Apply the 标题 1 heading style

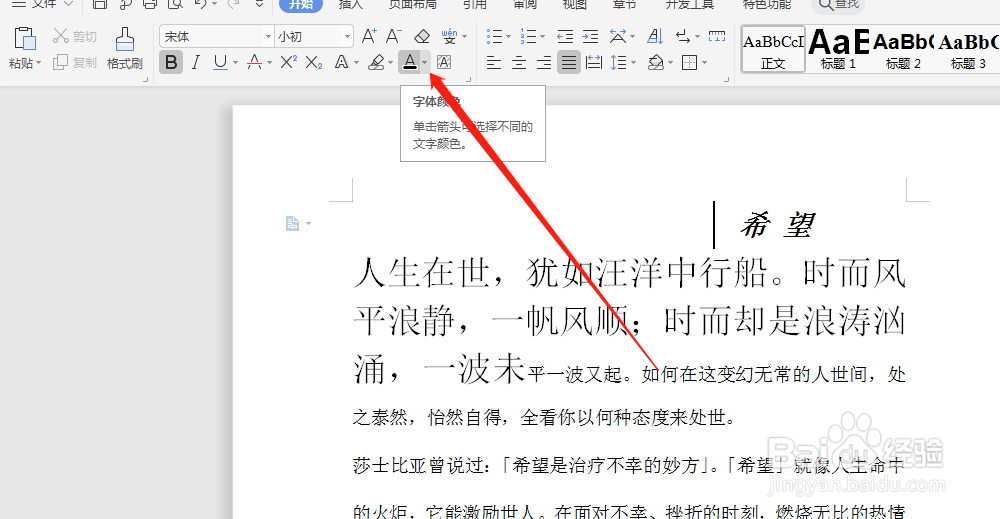pyautogui.click(x=839, y=49)
